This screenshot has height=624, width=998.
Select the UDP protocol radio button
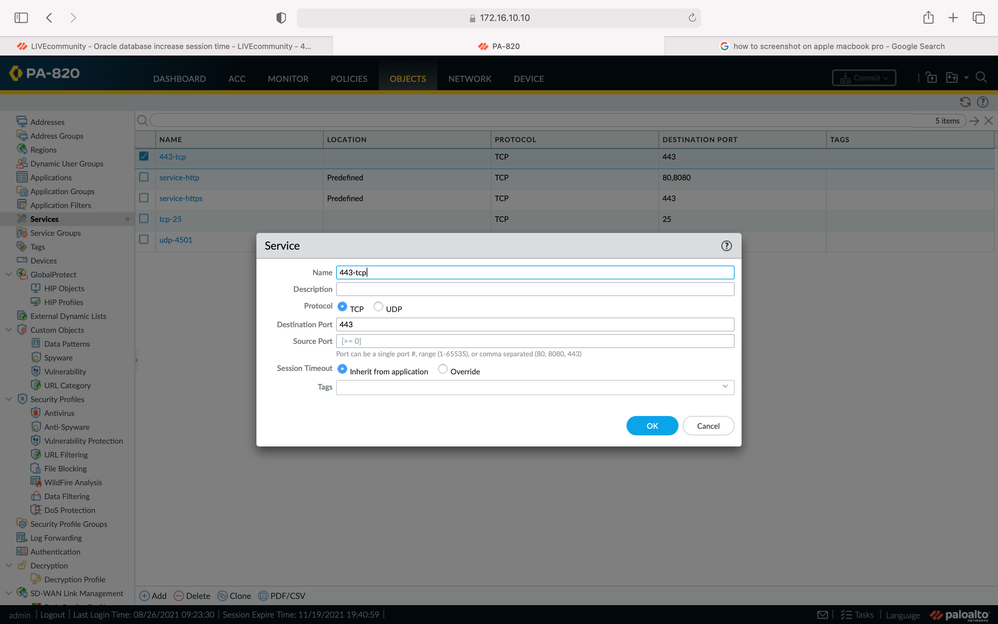(x=378, y=307)
